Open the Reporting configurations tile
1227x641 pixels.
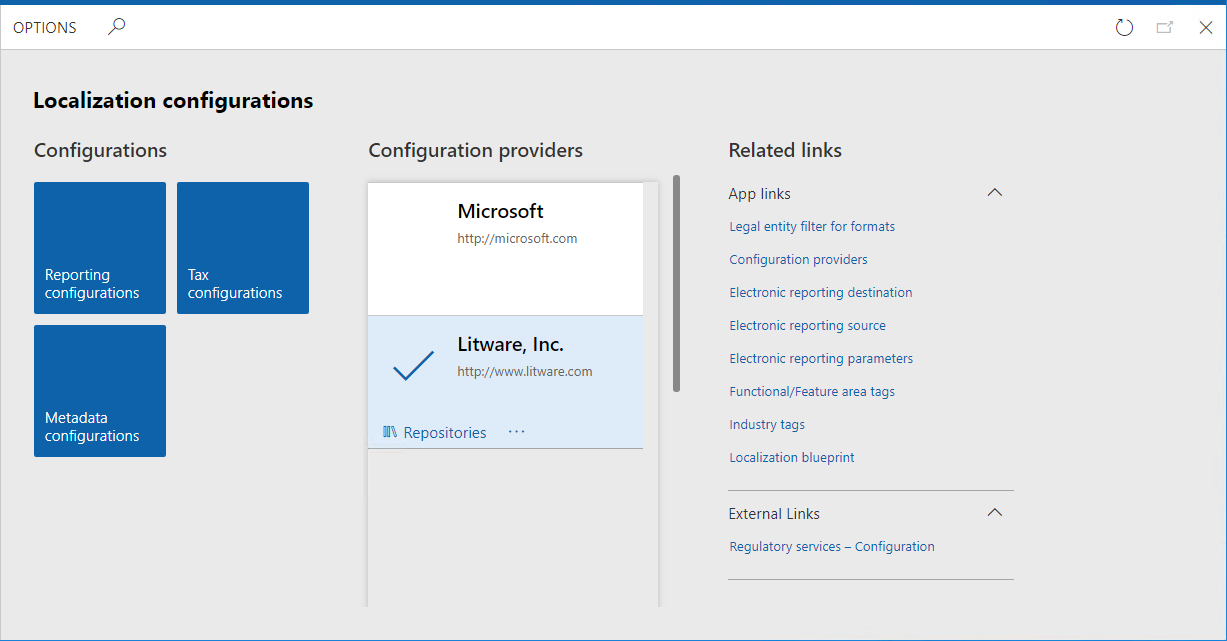(x=100, y=248)
